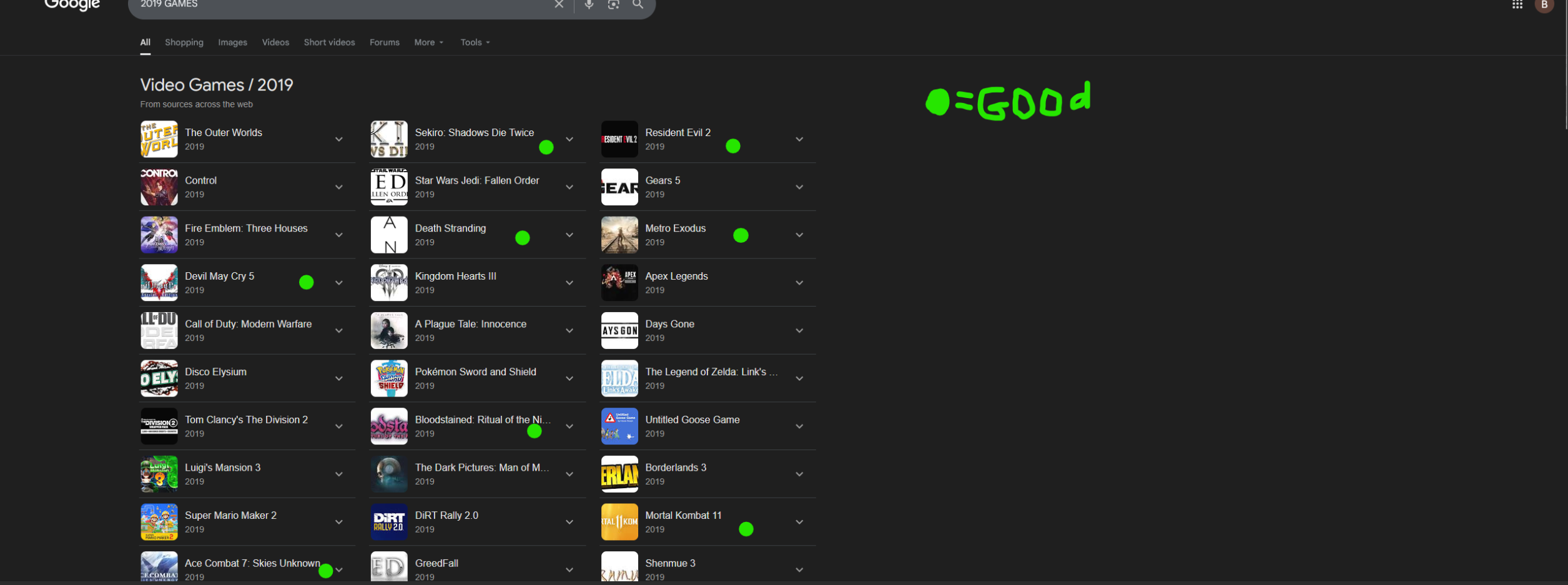The image size is (1568, 585).
Task: Click the Devil May Cry 5 cover
Action: 159,283
